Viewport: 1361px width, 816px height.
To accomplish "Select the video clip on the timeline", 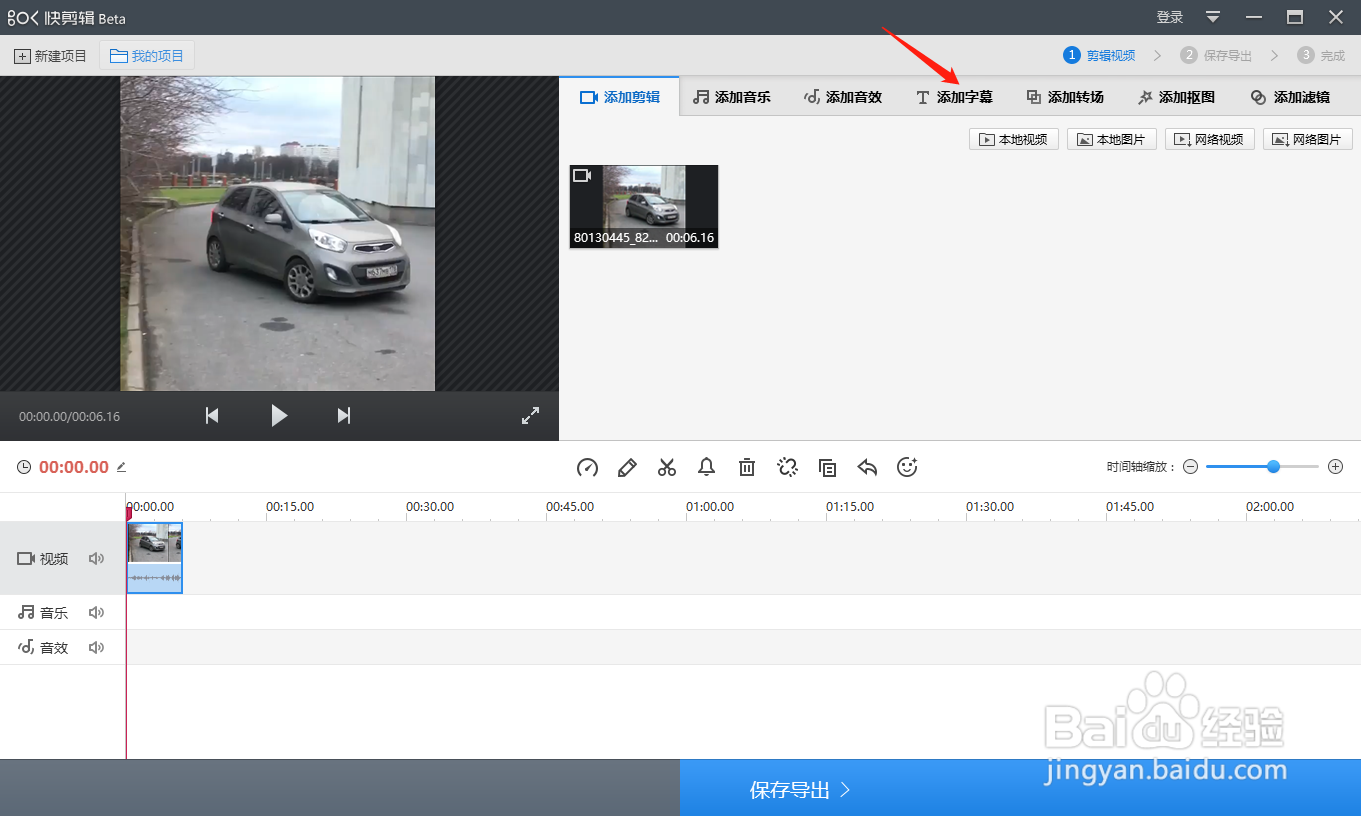I will [x=155, y=558].
